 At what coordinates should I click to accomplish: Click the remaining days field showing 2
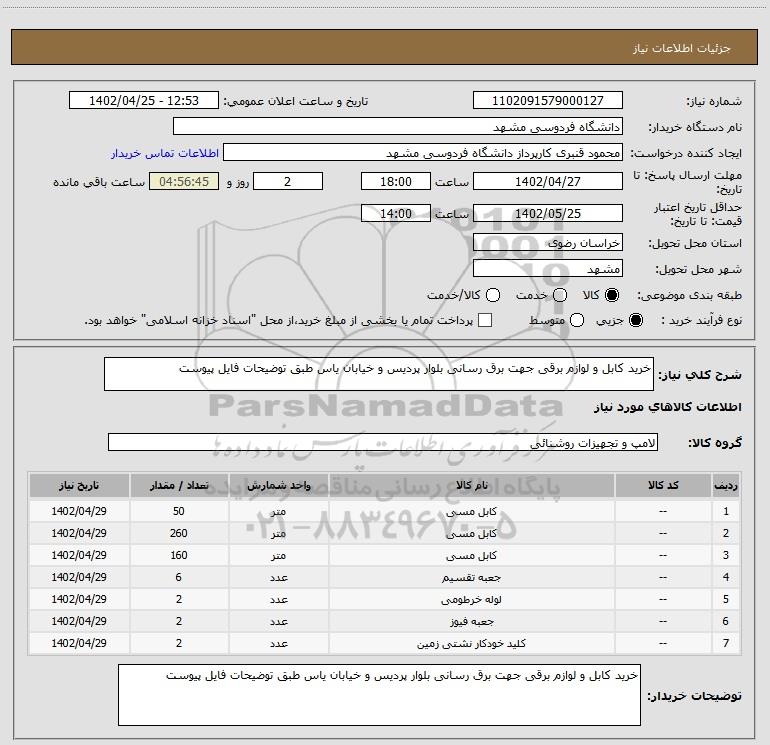coord(288,181)
